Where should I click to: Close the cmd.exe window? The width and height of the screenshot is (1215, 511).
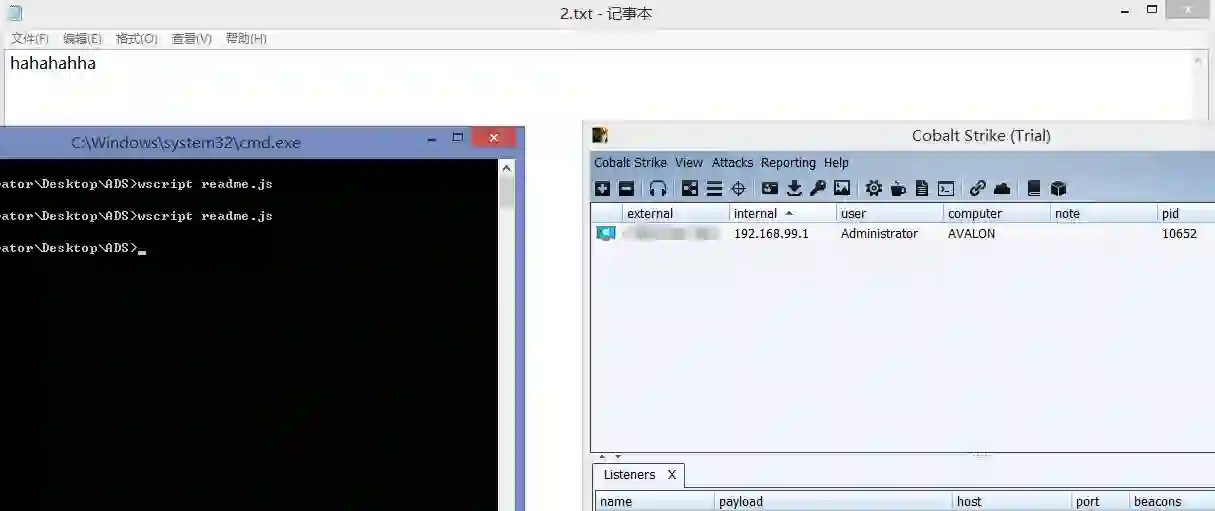click(x=493, y=138)
